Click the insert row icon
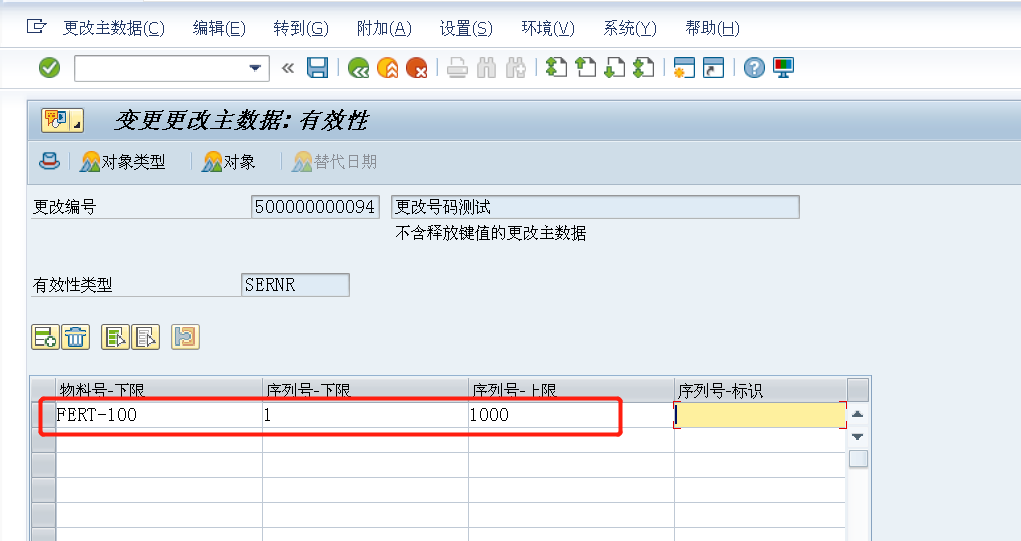 pos(45,337)
